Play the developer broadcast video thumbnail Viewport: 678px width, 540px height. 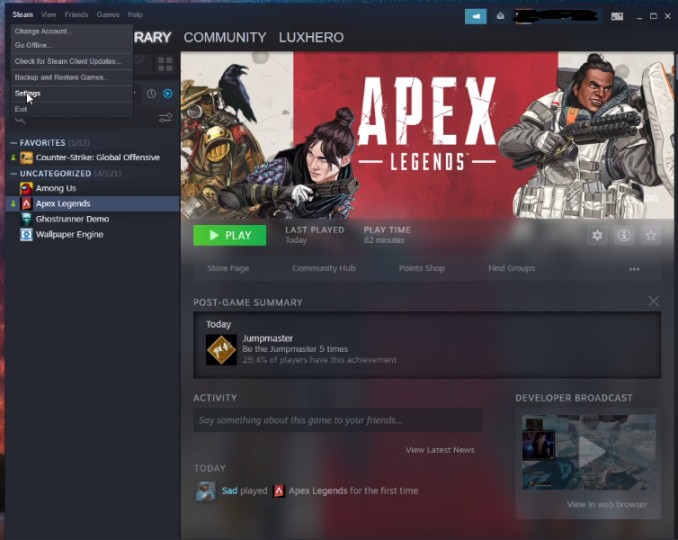point(588,452)
